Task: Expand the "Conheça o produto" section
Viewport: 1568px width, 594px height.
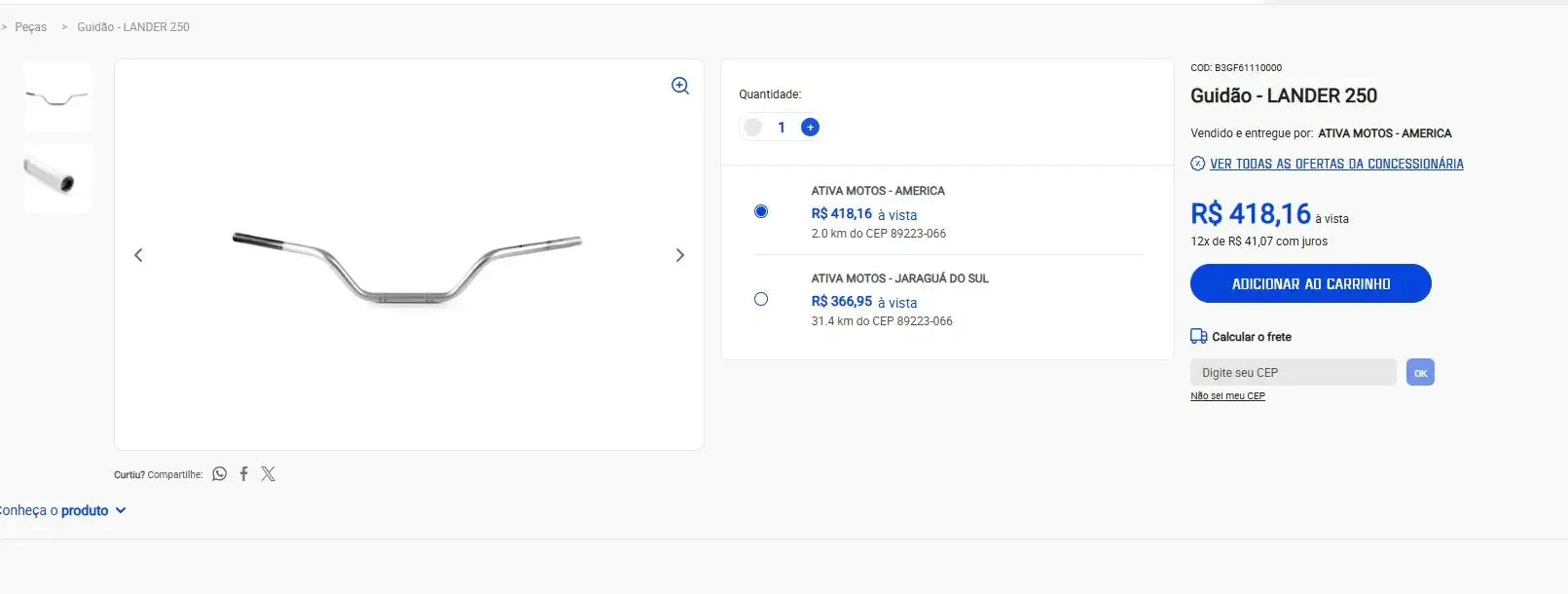Action: [64, 510]
